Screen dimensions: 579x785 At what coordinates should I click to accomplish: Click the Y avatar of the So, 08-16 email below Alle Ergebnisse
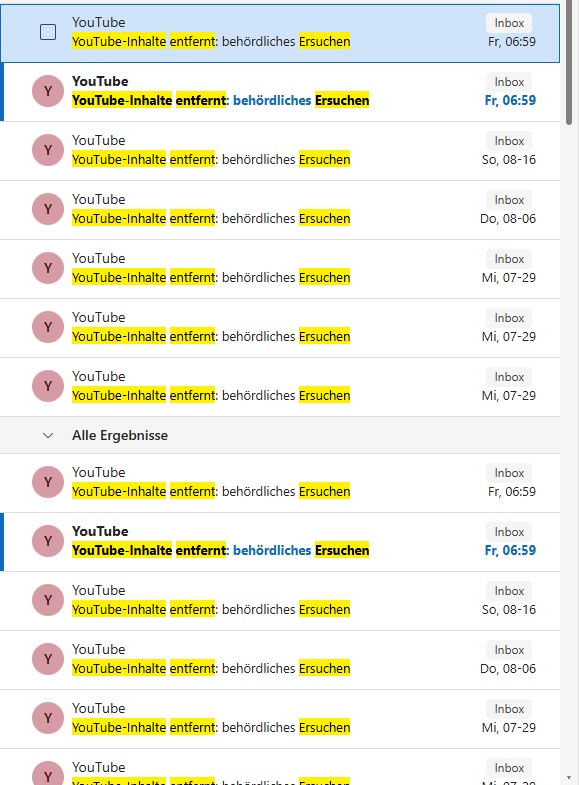(48, 600)
